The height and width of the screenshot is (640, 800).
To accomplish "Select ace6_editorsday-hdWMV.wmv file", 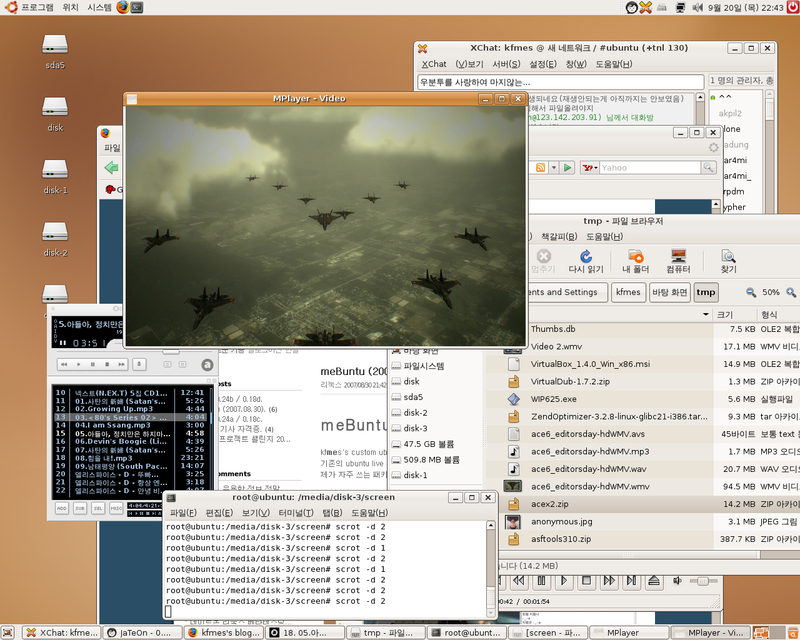I will [x=590, y=486].
